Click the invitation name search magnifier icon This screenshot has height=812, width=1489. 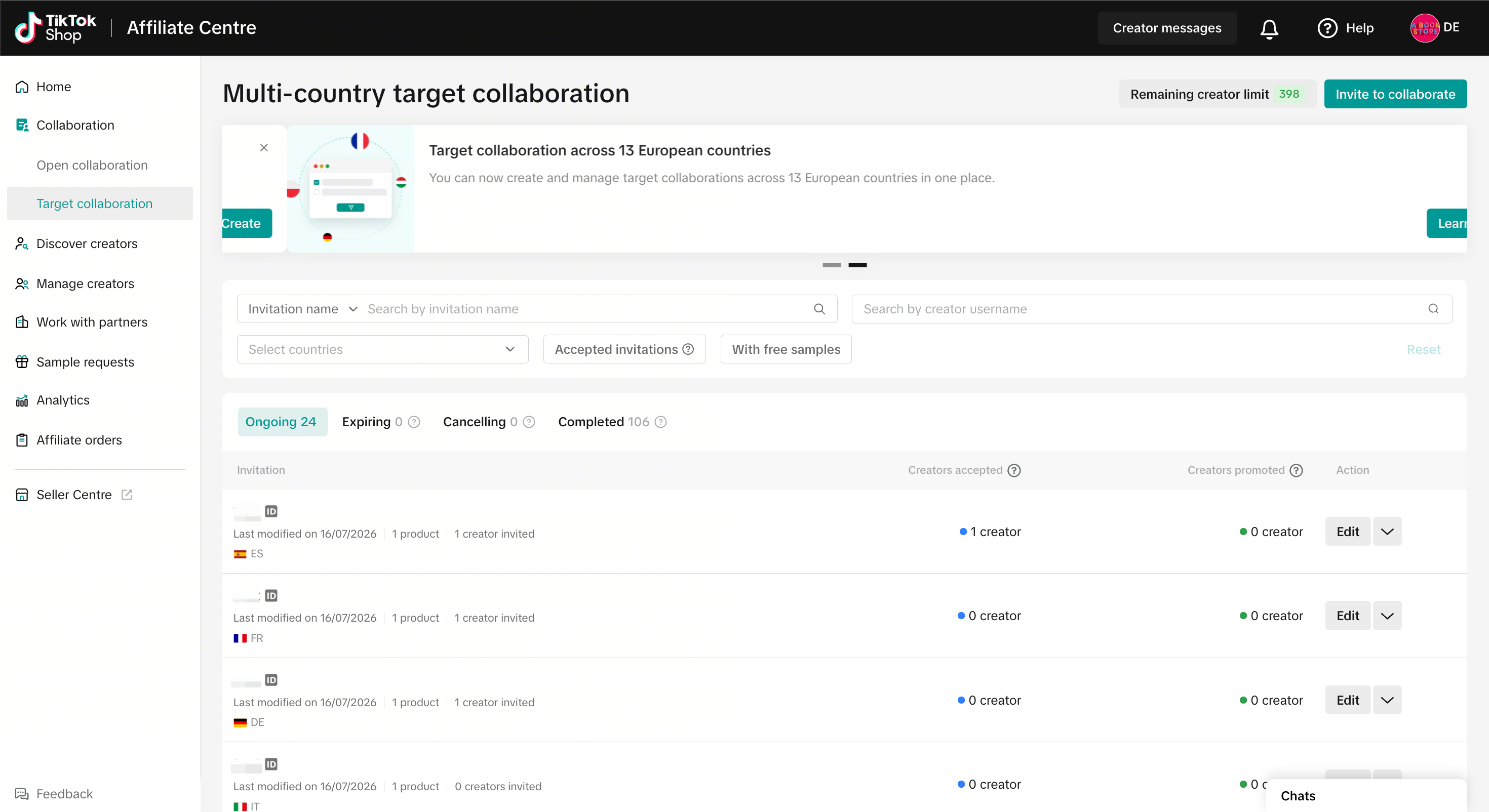819,309
